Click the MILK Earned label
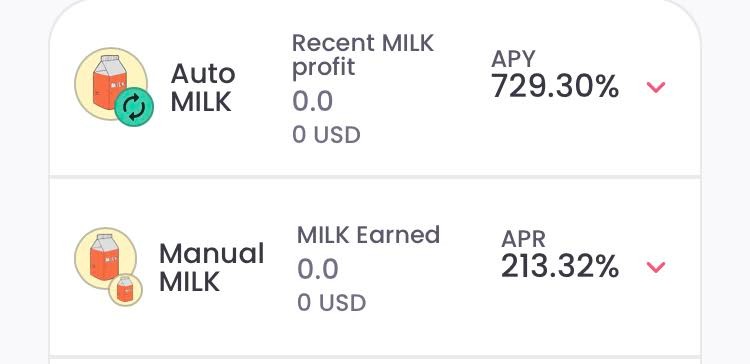The height and width of the screenshot is (364, 750). 368,235
